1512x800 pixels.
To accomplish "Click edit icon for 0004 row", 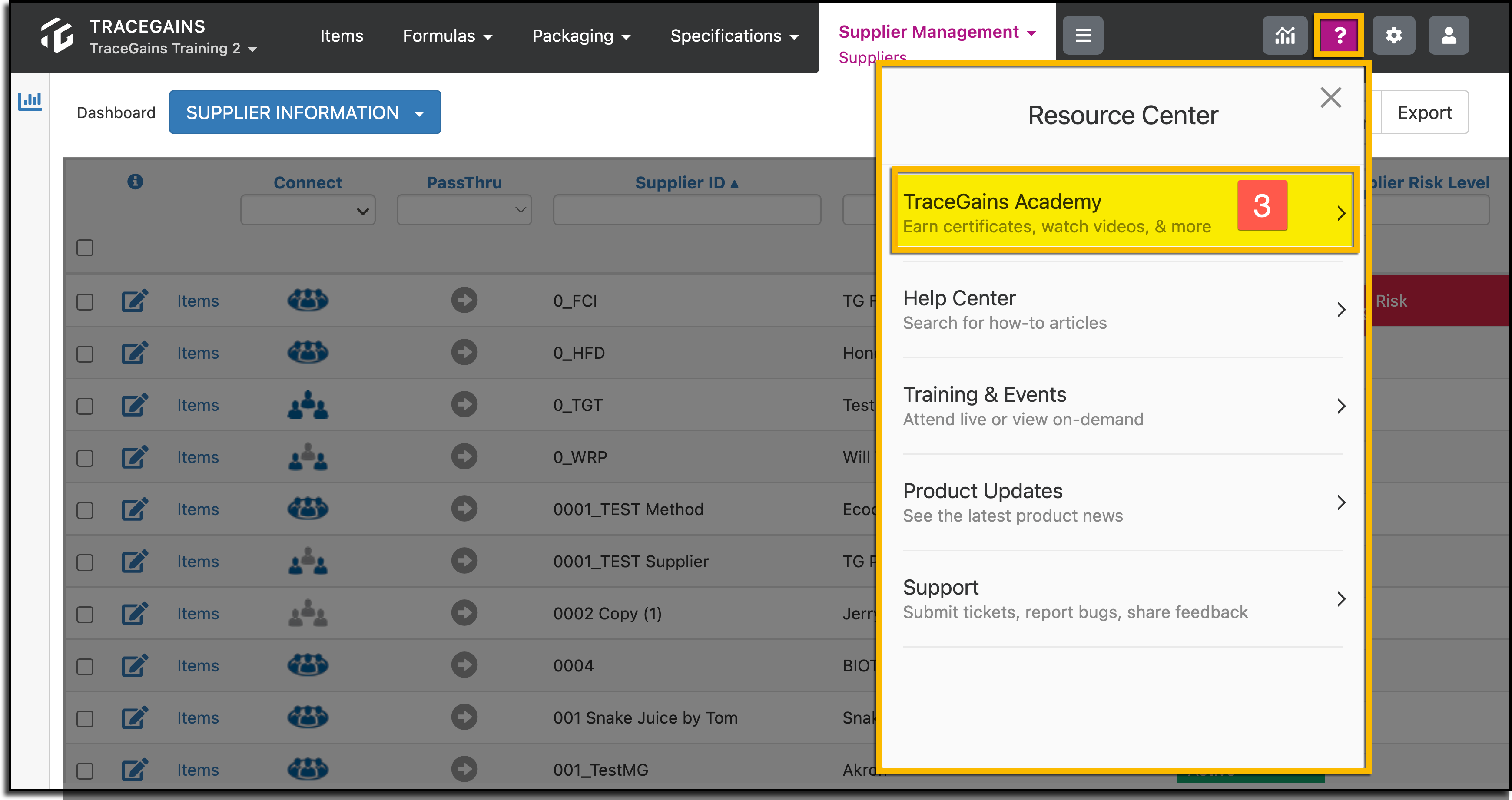I will [x=134, y=665].
